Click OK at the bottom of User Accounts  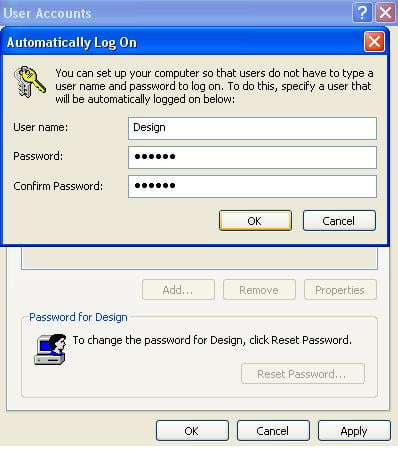coord(192,431)
